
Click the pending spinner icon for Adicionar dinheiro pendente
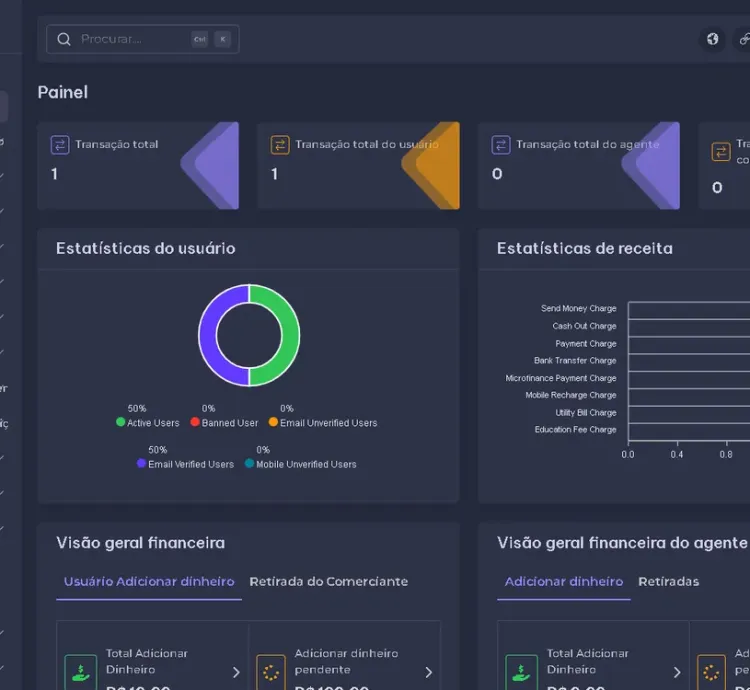click(x=271, y=672)
